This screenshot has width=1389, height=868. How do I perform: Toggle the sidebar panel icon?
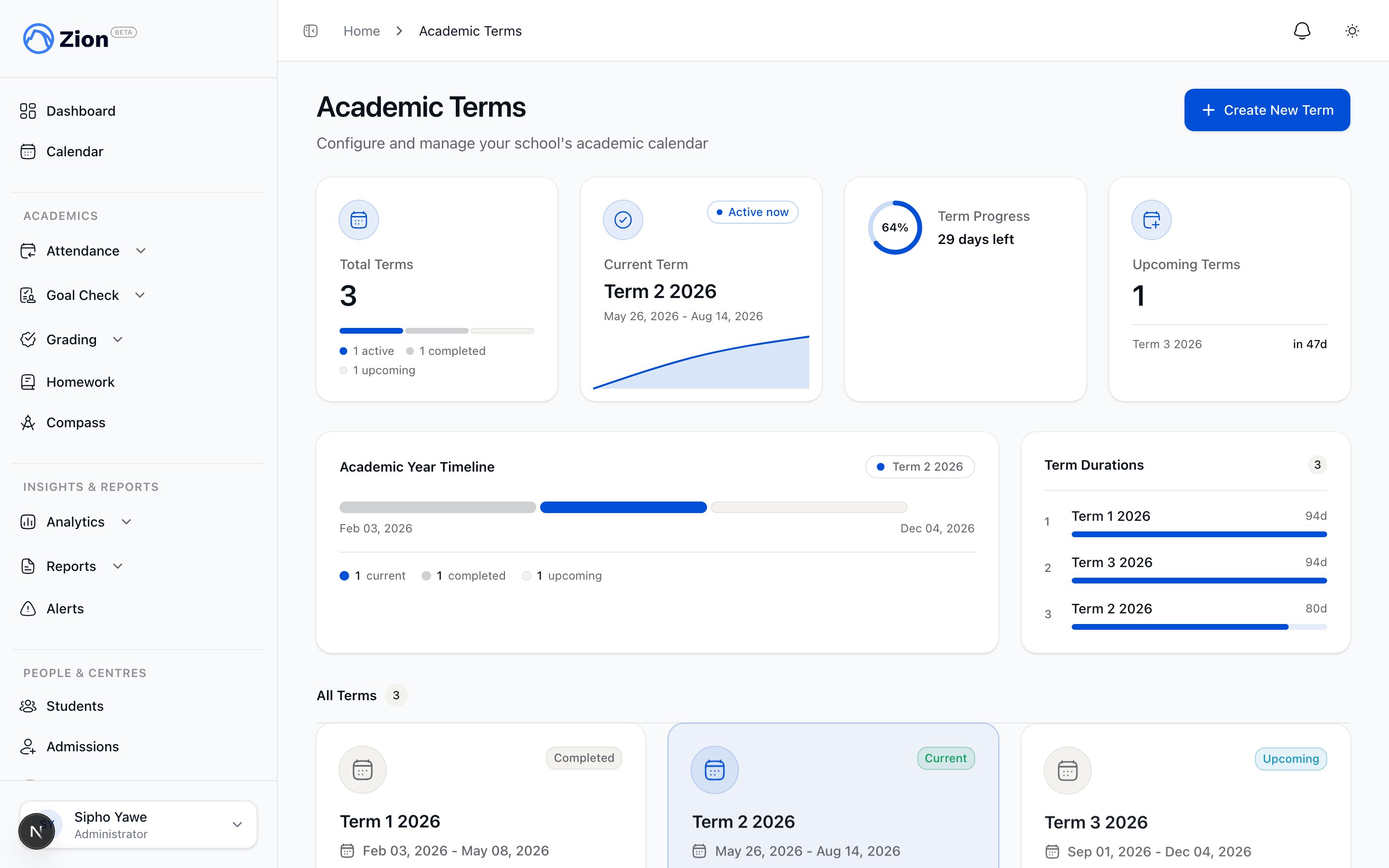pos(311,31)
